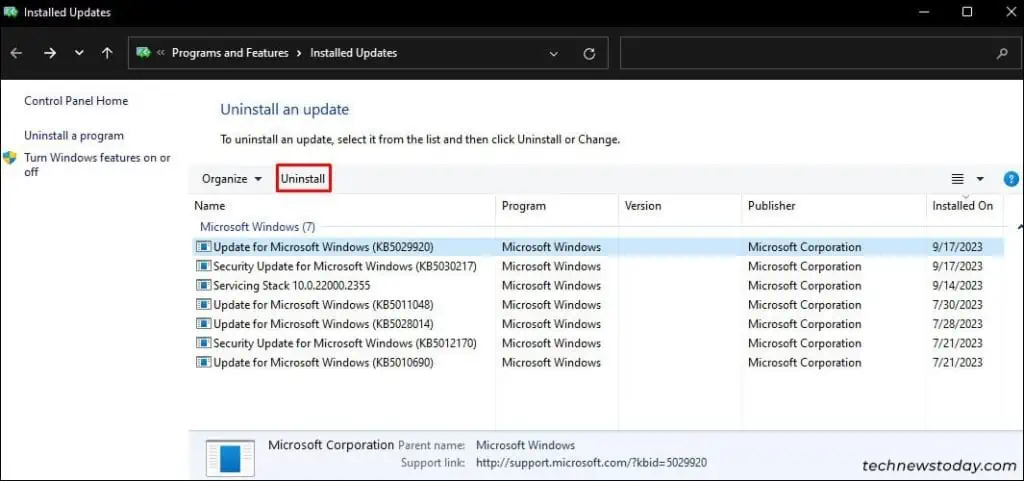Screen dimensions: 1024x481
Task: Click the Windows features shield icon
Action: pos(10,158)
